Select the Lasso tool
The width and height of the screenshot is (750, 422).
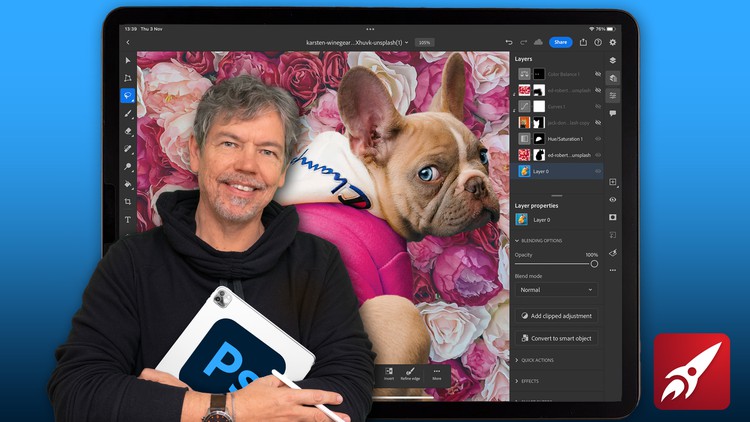pyautogui.click(x=128, y=96)
